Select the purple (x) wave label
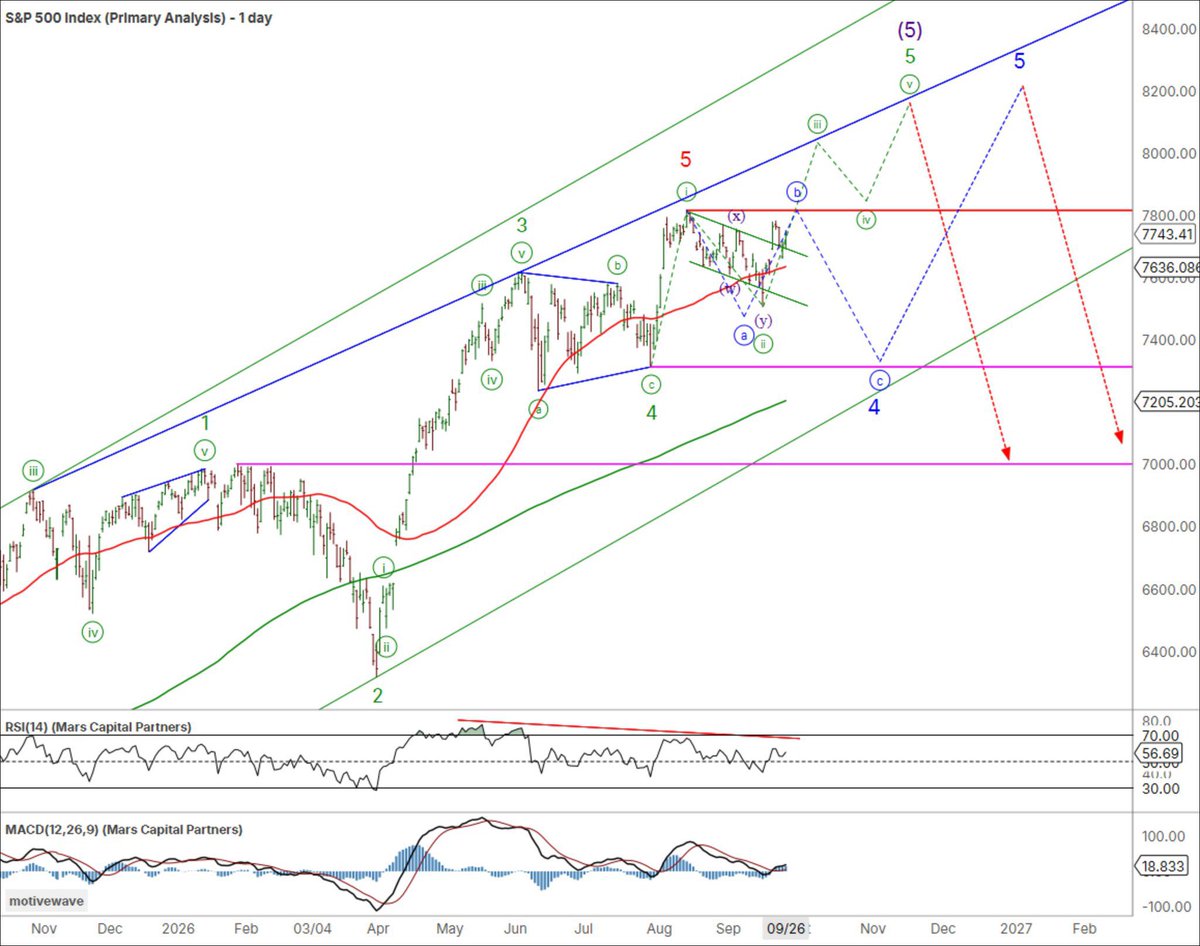 pos(736,216)
